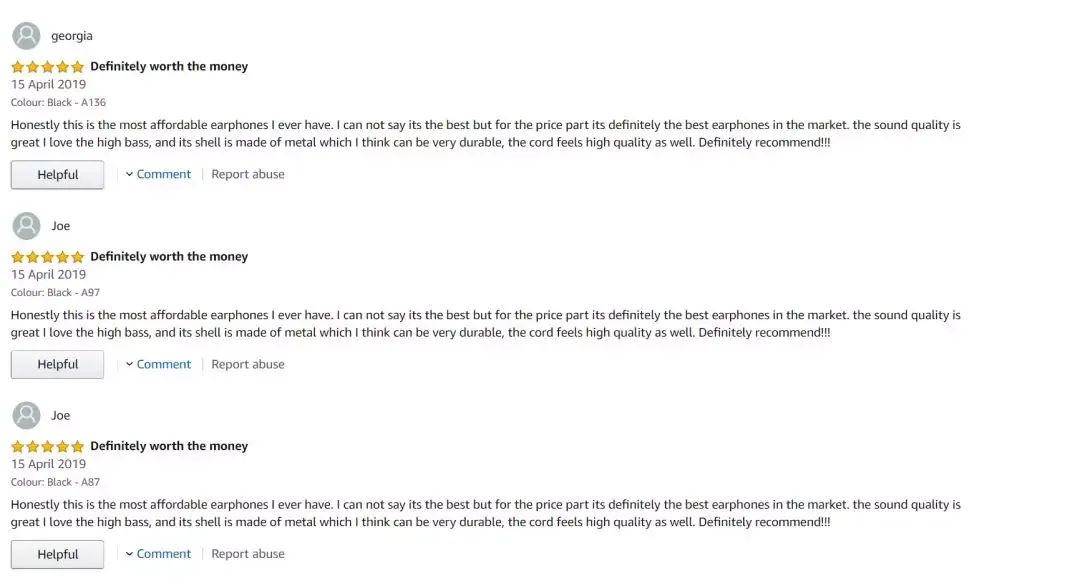Click star rating on Black - A87 review
This screenshot has height=586, width=1080.
coord(48,446)
